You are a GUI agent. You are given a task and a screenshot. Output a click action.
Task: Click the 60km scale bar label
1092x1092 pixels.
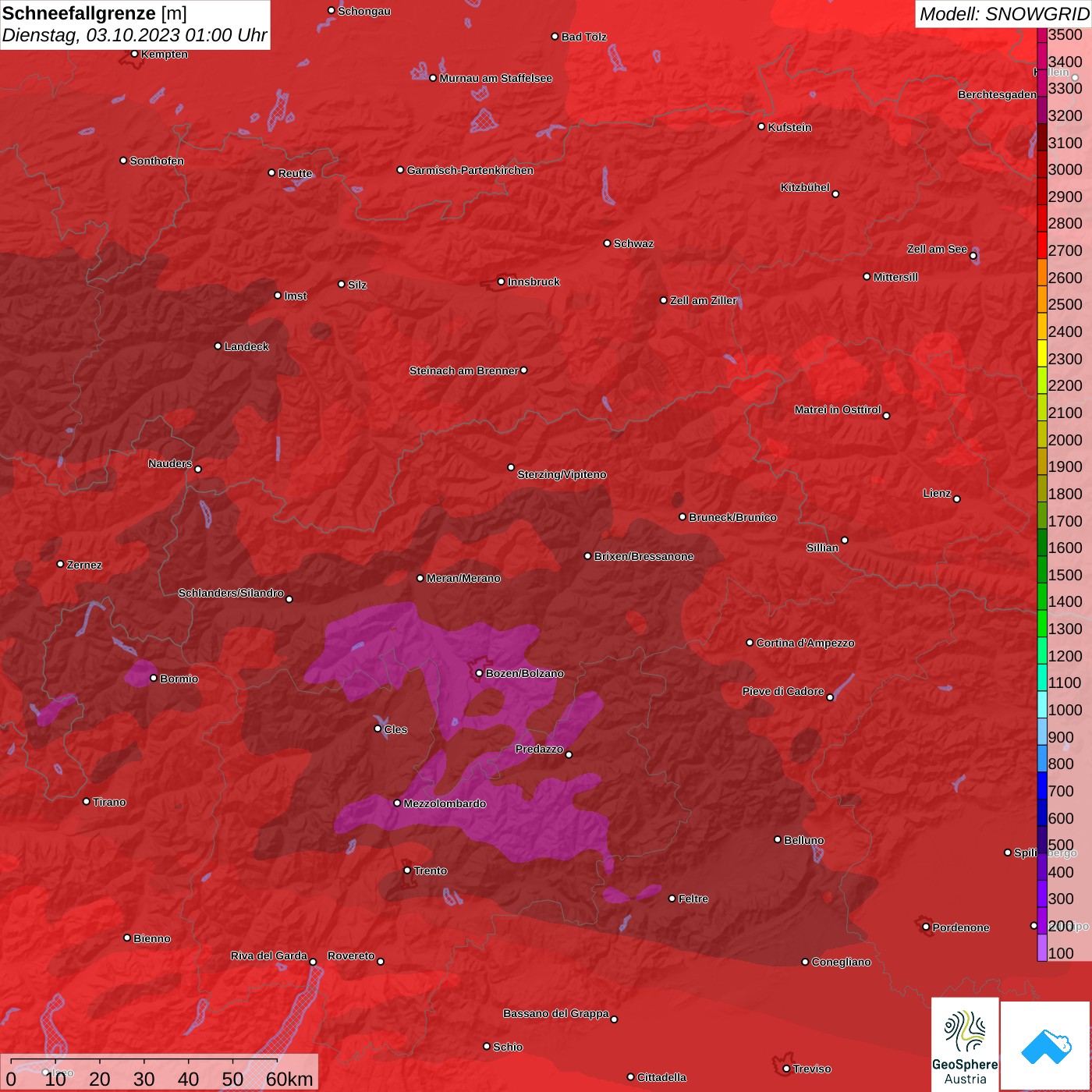(x=289, y=1079)
